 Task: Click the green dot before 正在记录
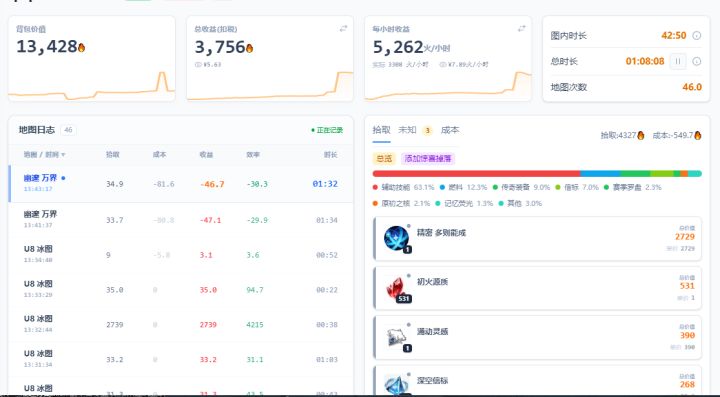pos(313,130)
